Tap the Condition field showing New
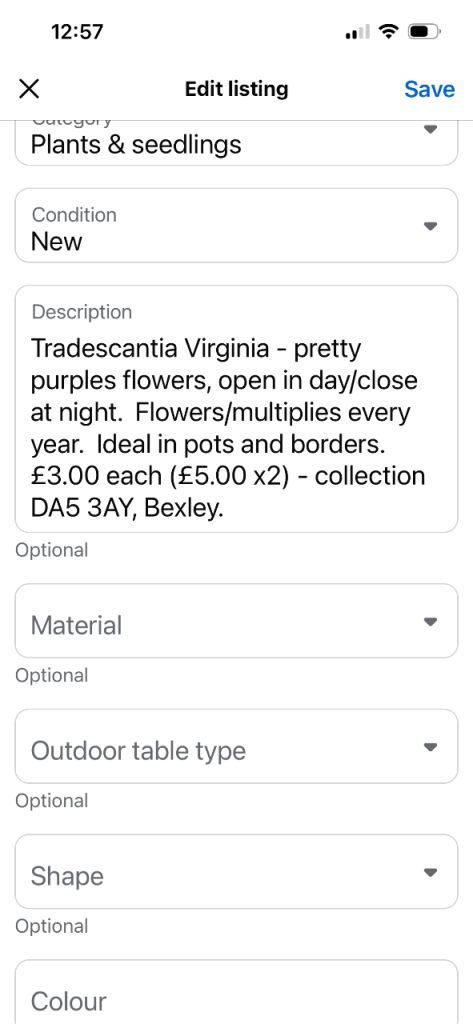This screenshot has height=1024, width=473. click(236, 225)
